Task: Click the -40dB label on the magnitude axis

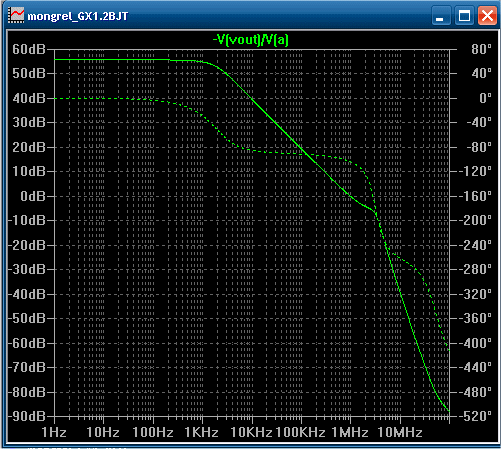Action: (x=27, y=294)
